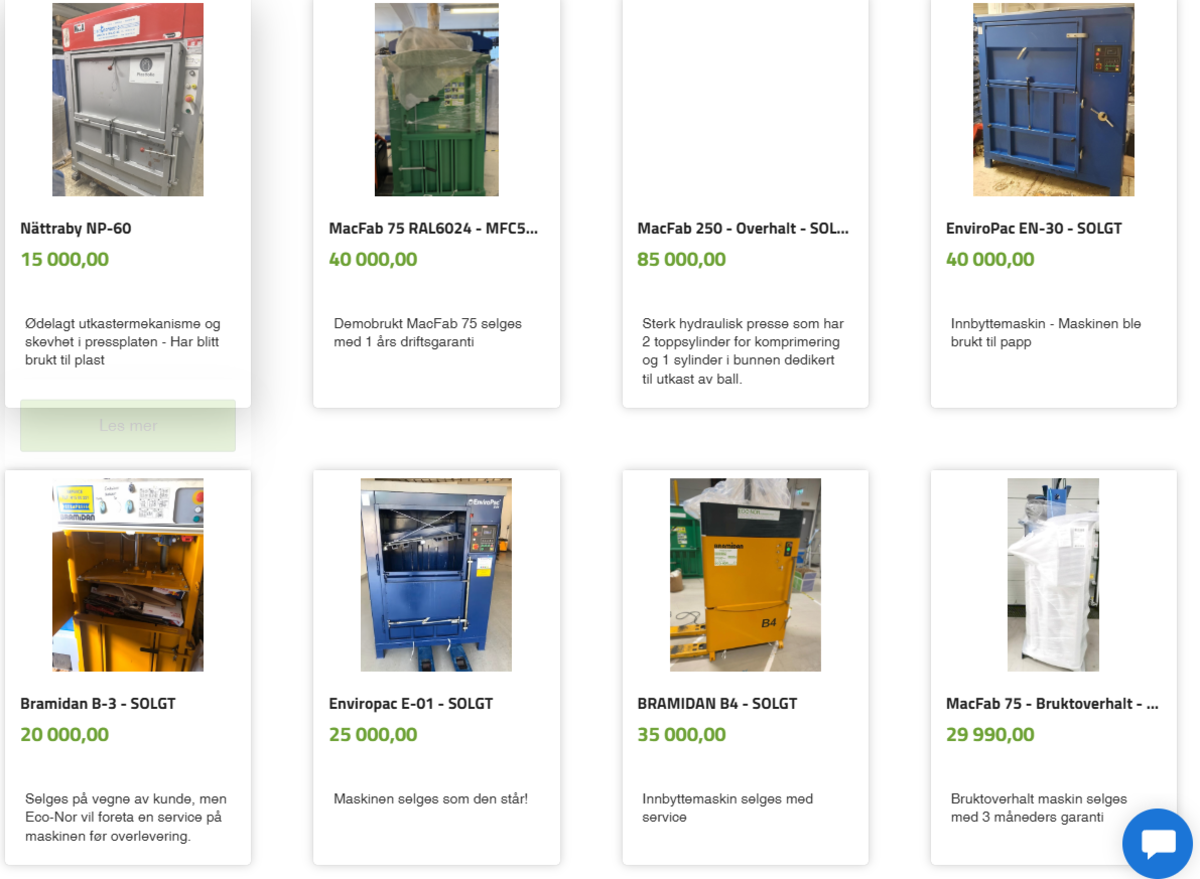Image resolution: width=1200 pixels, height=879 pixels.
Task: Open the MacFab 75 - Bruktoverhalt title
Action: 1052,703
